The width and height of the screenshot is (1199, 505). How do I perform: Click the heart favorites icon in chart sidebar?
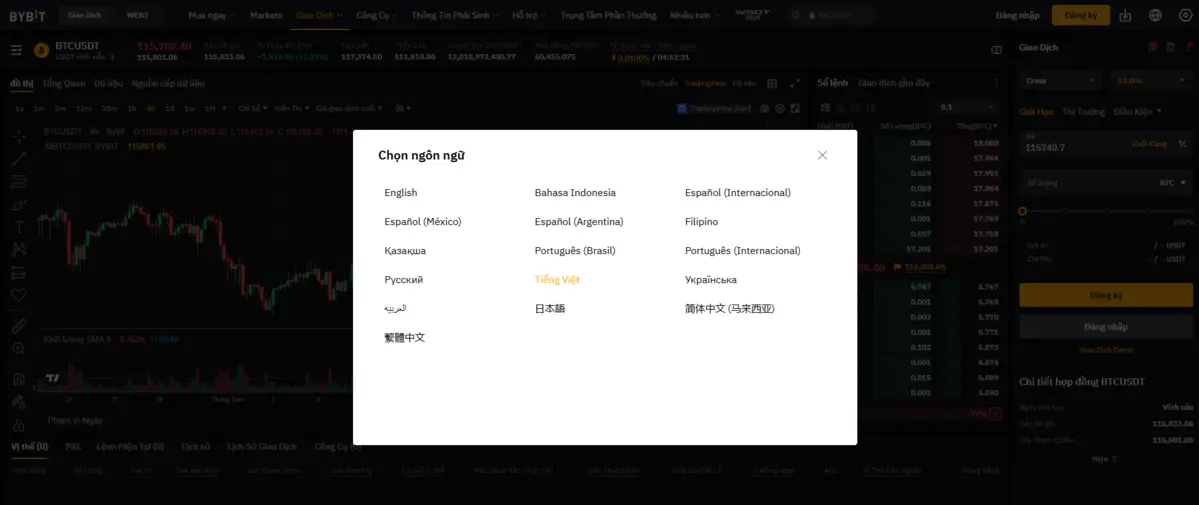(18, 295)
